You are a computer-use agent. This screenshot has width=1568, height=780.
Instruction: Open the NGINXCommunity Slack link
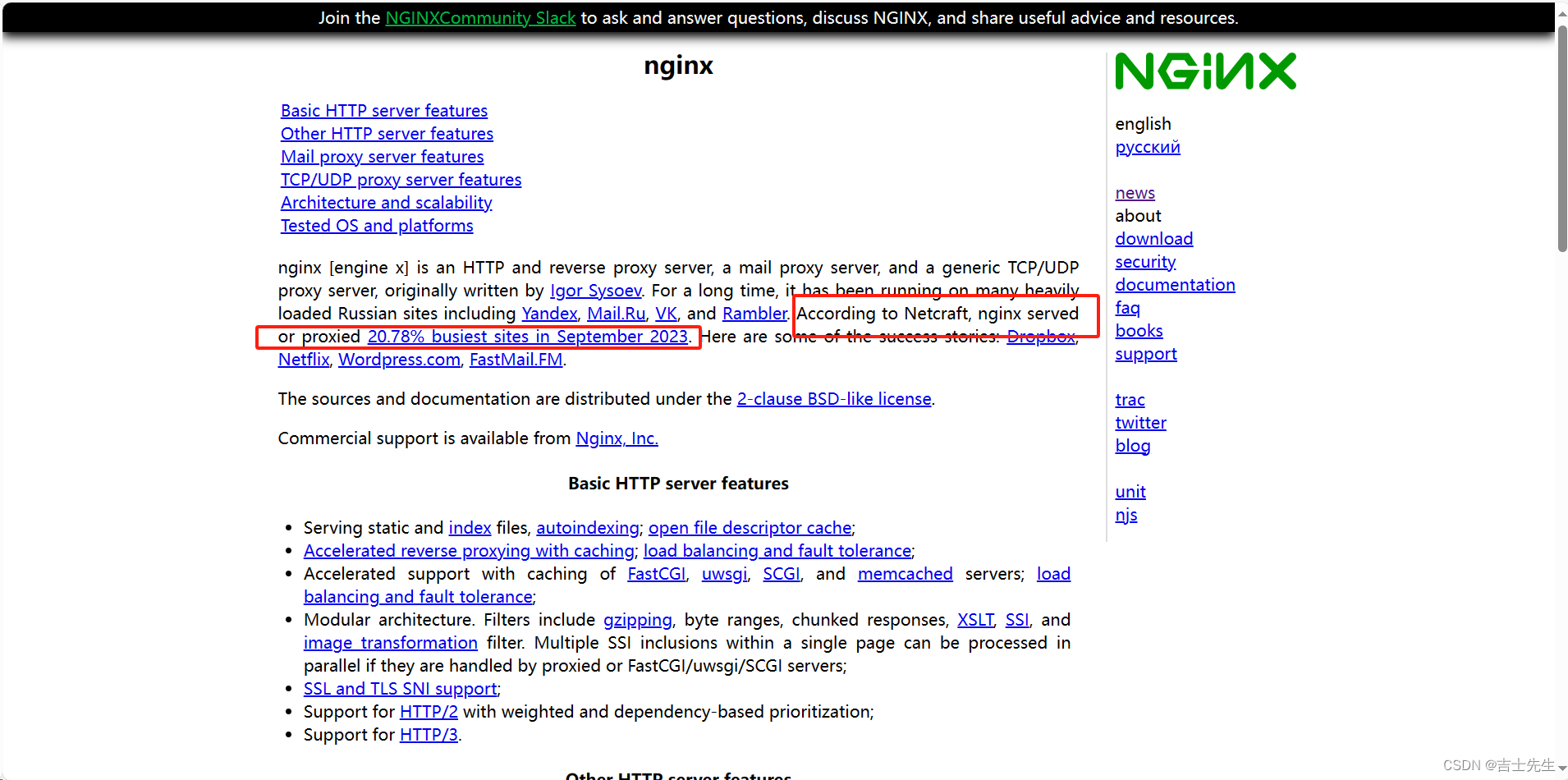pyautogui.click(x=480, y=18)
